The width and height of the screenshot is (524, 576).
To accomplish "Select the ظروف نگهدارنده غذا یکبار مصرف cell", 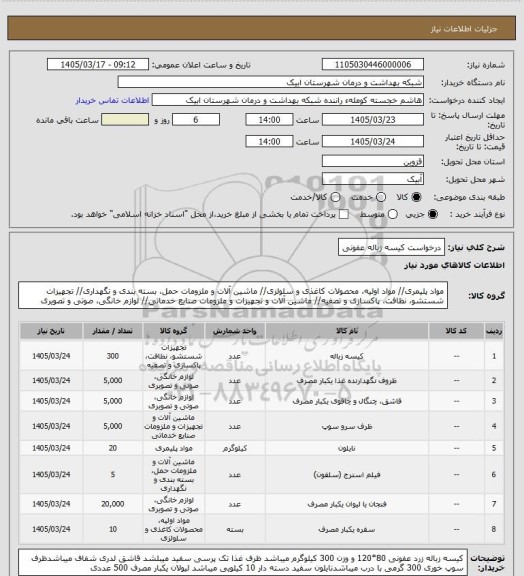I will coord(347,381).
